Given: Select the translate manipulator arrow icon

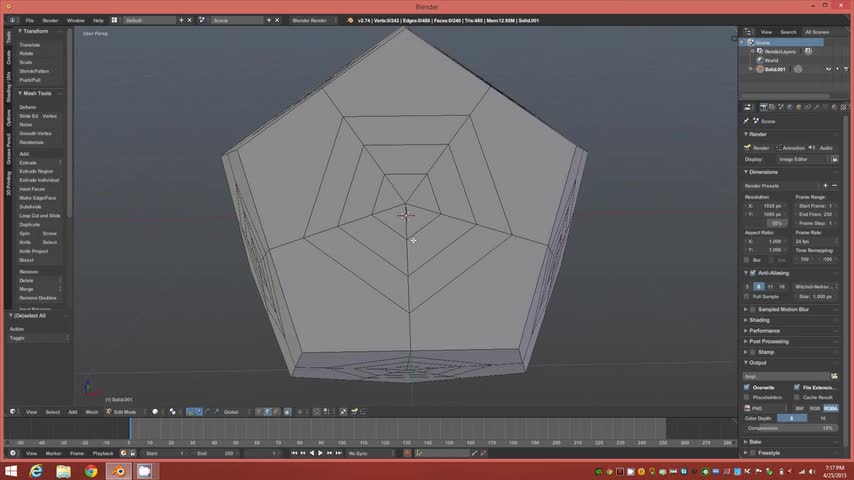Looking at the screenshot, I should (x=198, y=412).
